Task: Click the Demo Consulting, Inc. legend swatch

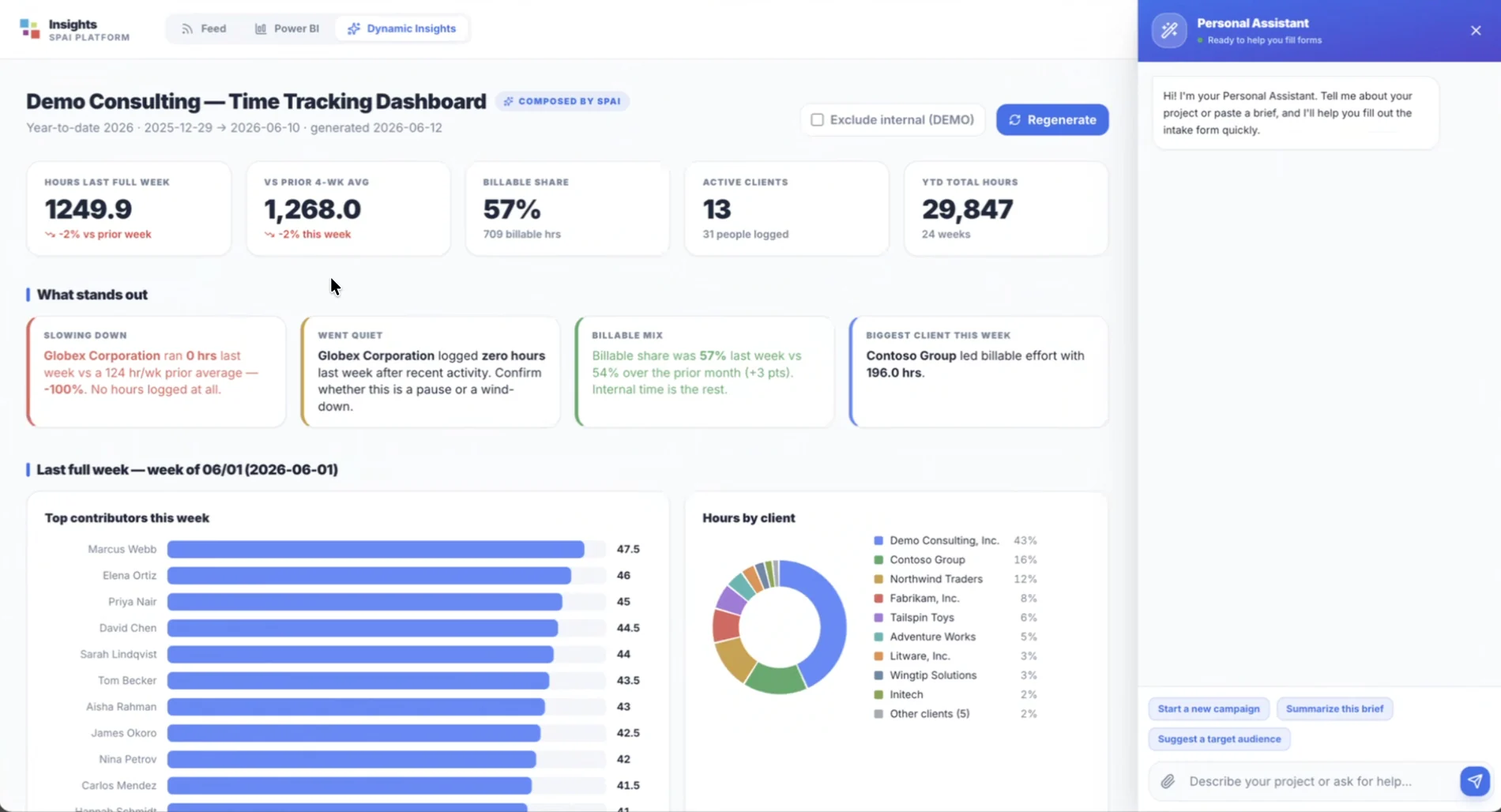Action: pos(878,541)
